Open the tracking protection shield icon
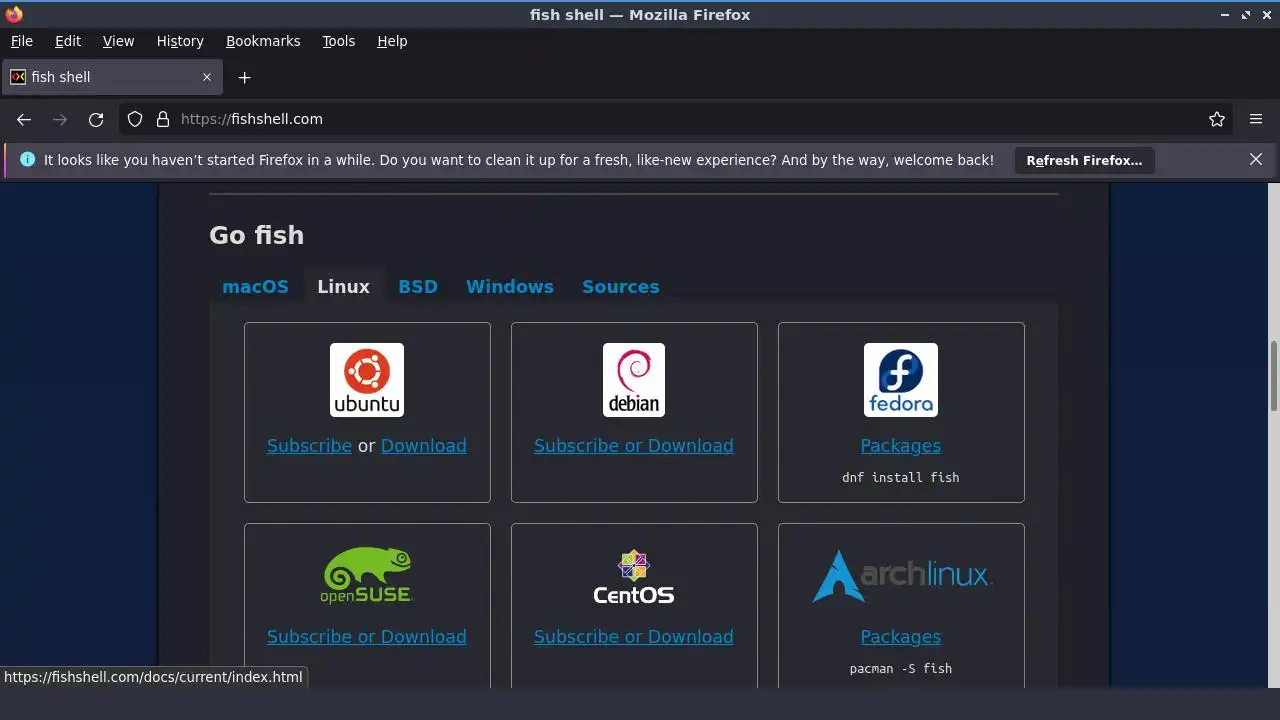 [135, 119]
